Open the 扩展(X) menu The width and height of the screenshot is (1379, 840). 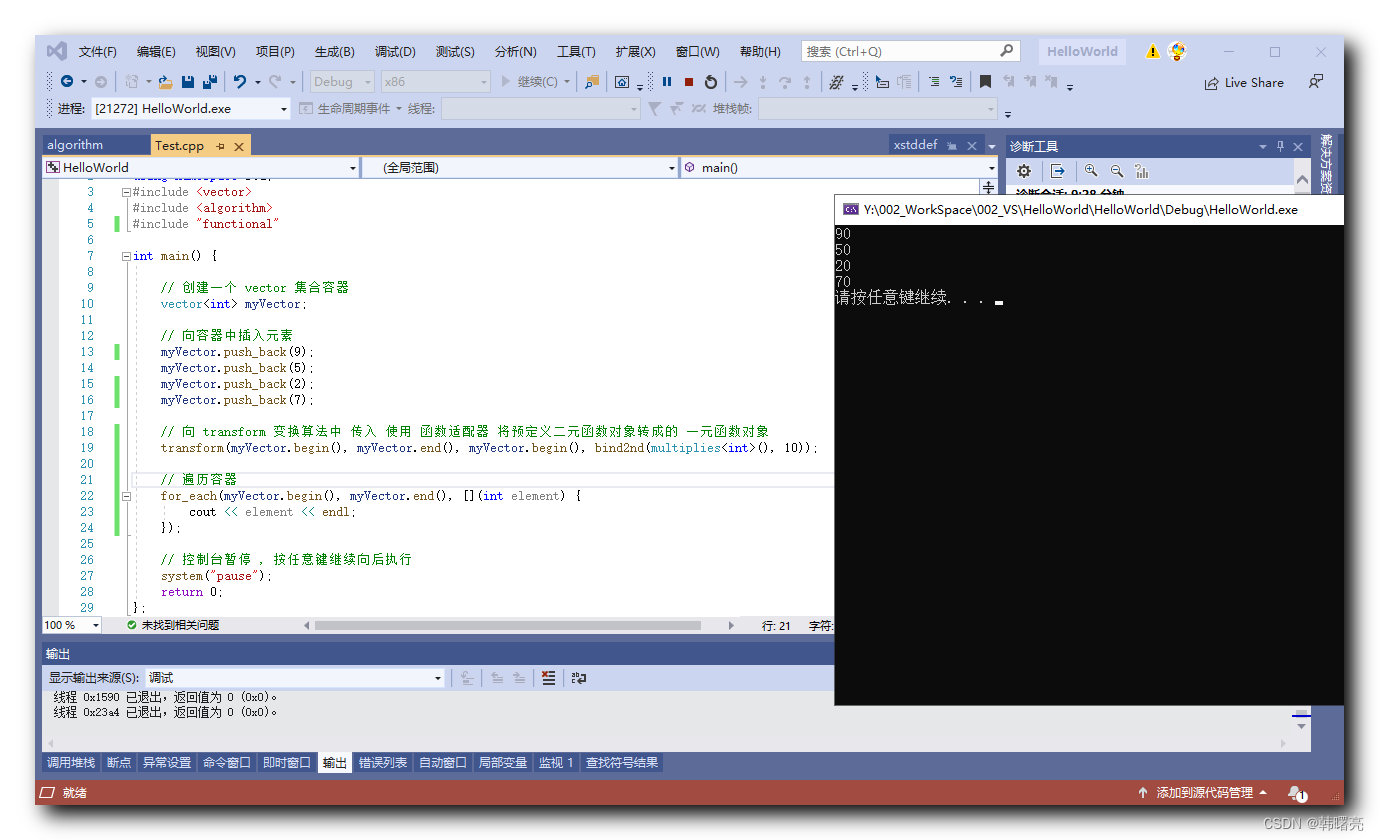tap(635, 52)
